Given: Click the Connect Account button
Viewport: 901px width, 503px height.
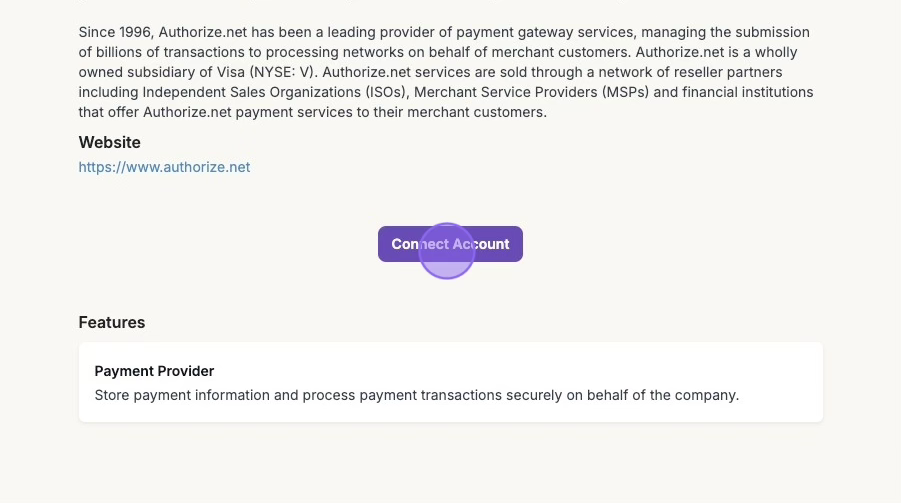Looking at the screenshot, I should [x=450, y=244].
